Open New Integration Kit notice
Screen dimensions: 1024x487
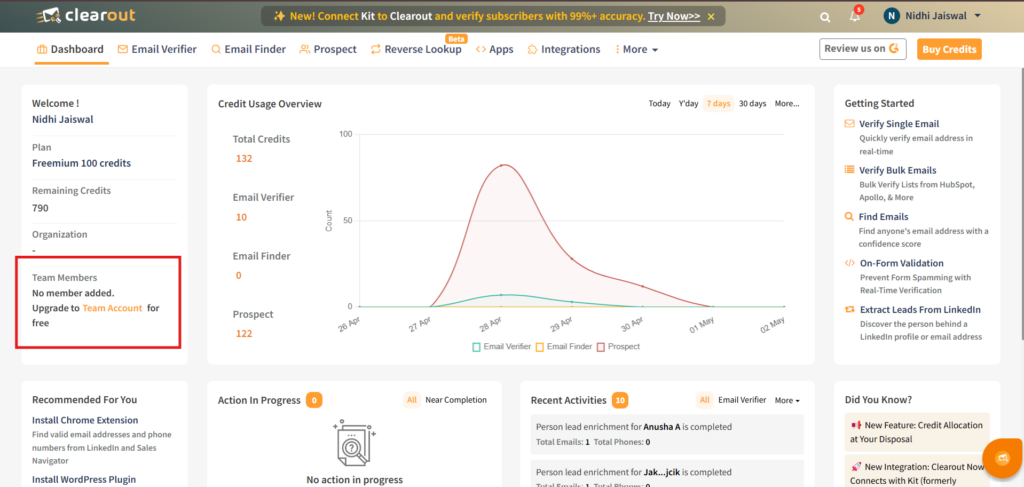point(917,472)
